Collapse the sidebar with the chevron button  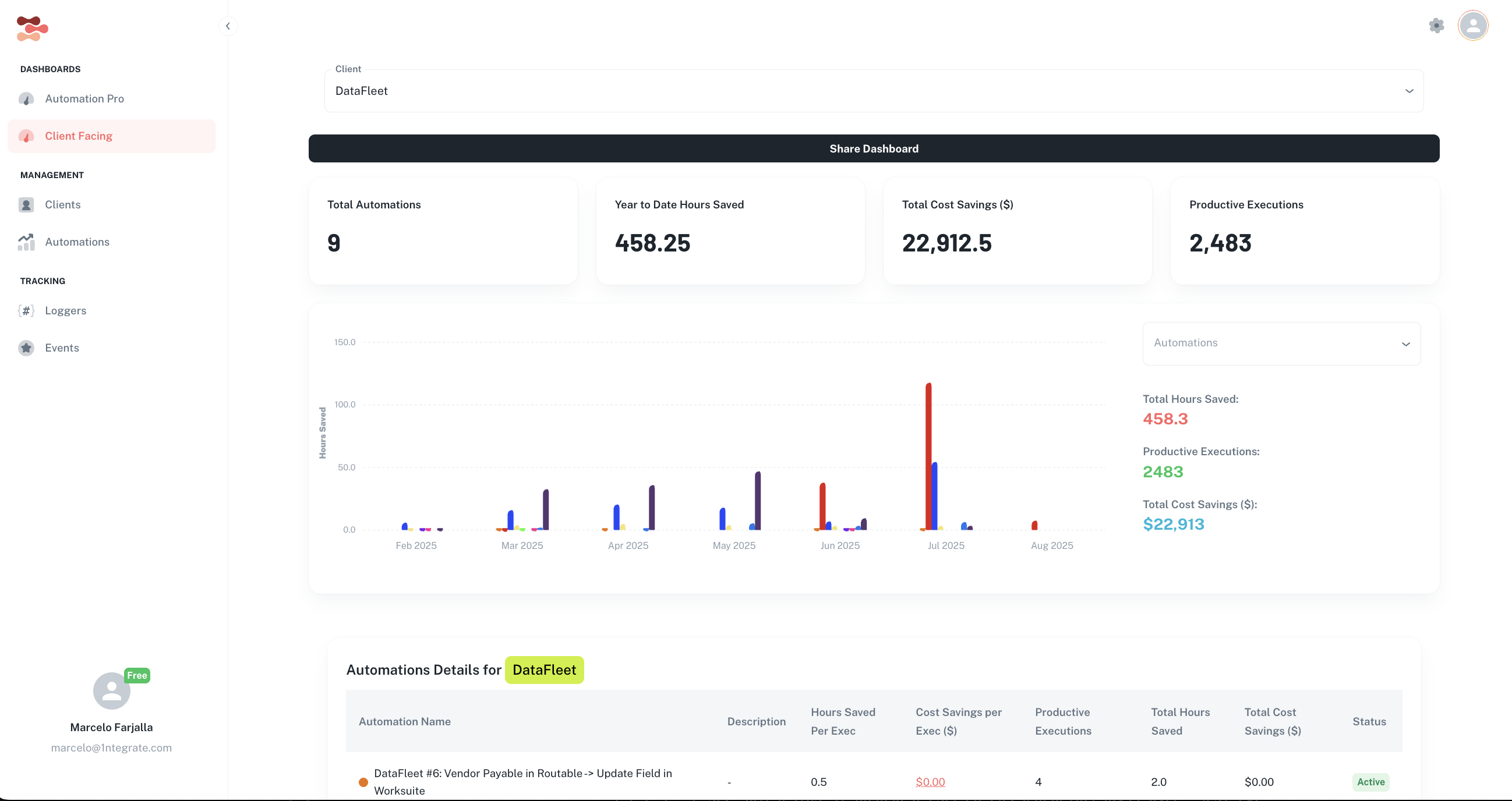(x=228, y=26)
